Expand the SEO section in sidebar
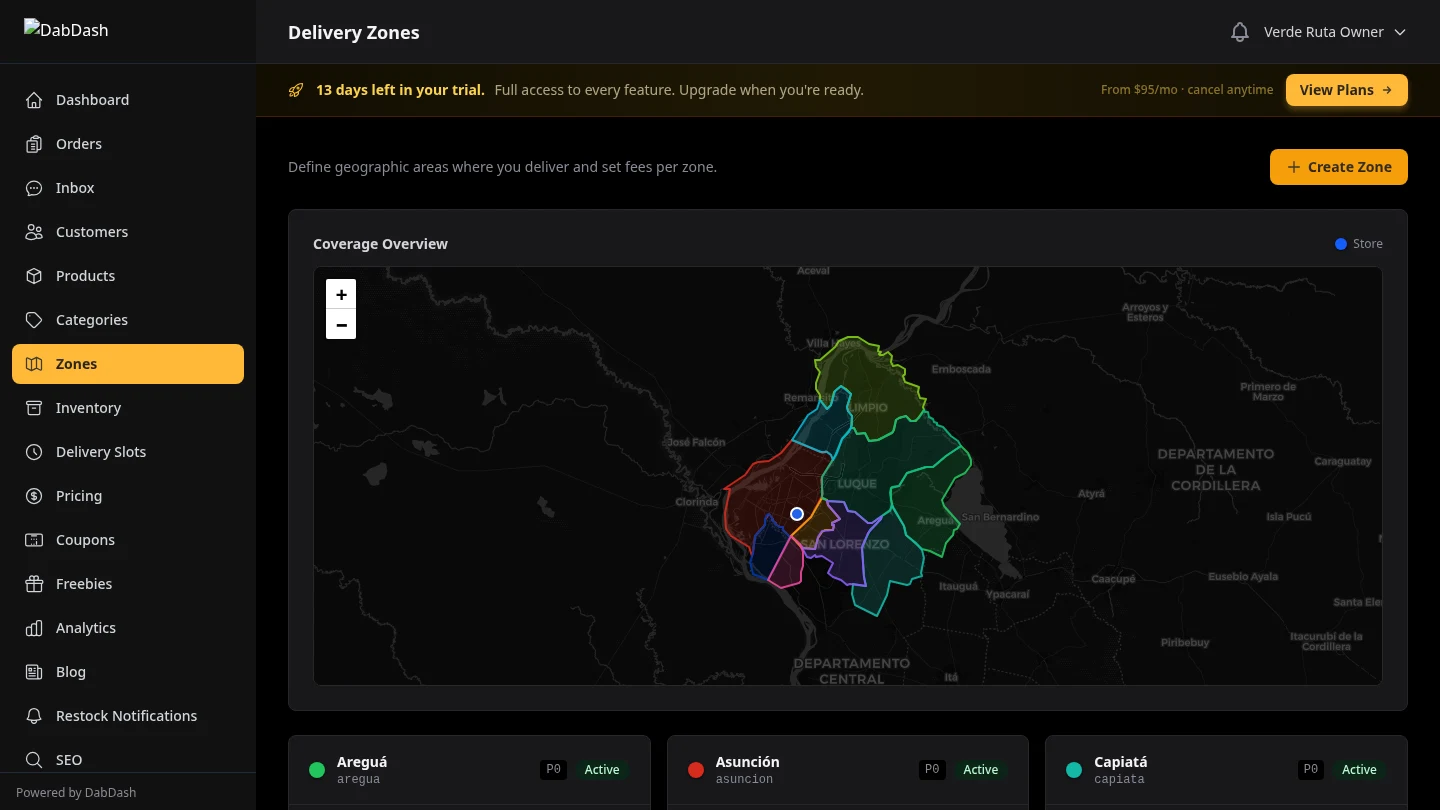Viewport: 1440px width, 810px height. coord(68,760)
